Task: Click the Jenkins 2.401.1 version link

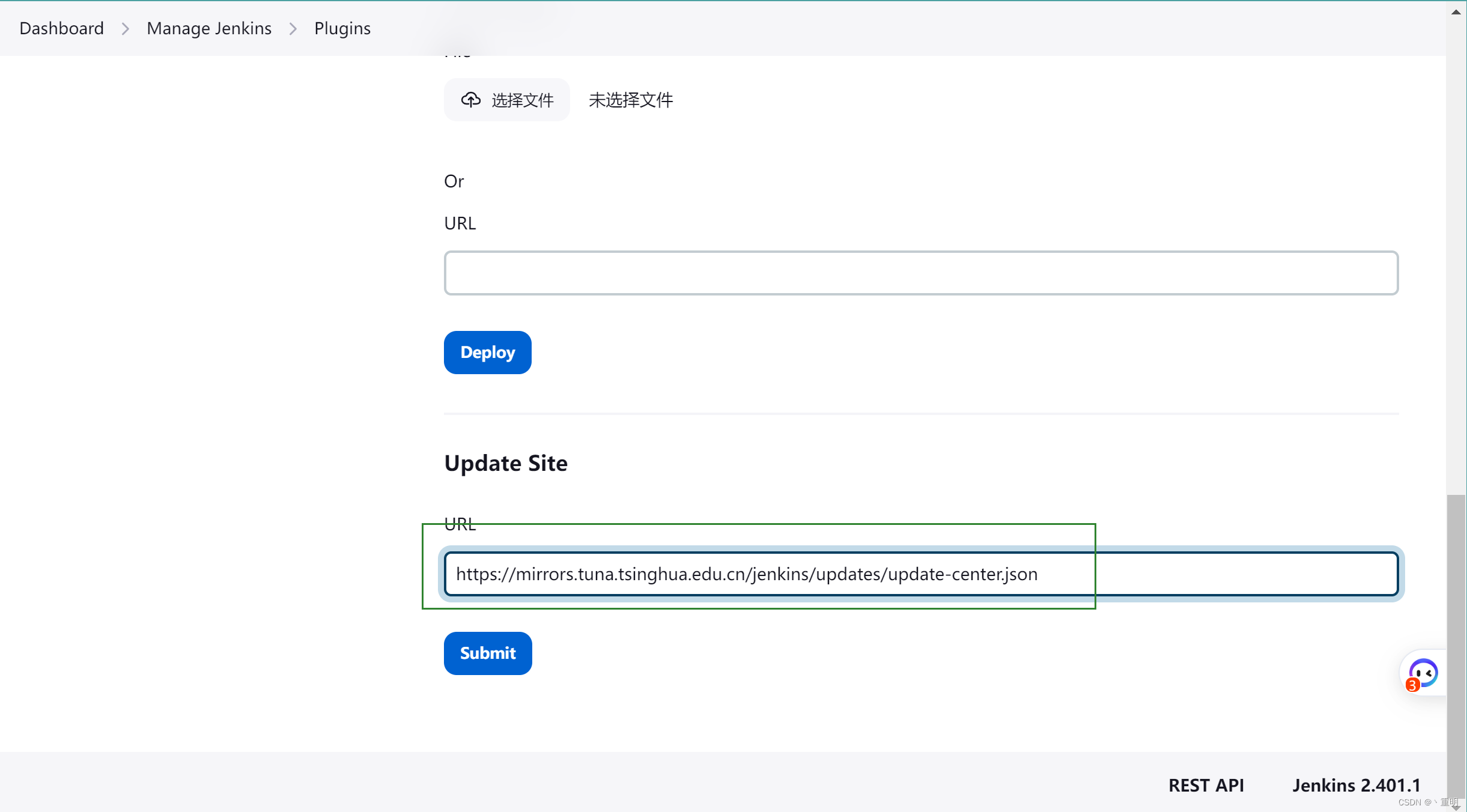Action: point(1356,785)
